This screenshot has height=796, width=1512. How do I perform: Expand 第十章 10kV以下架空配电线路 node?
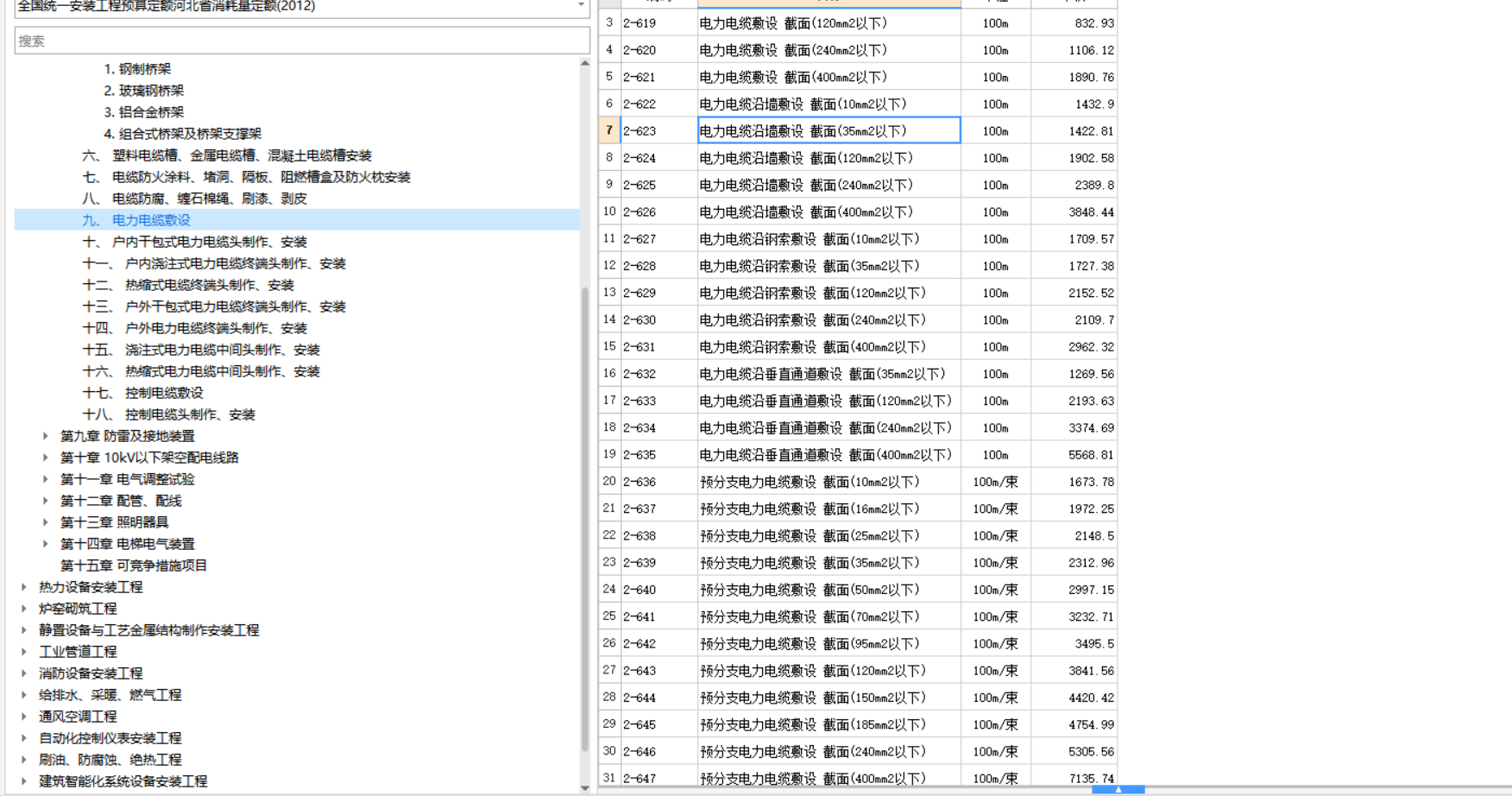tap(46, 458)
